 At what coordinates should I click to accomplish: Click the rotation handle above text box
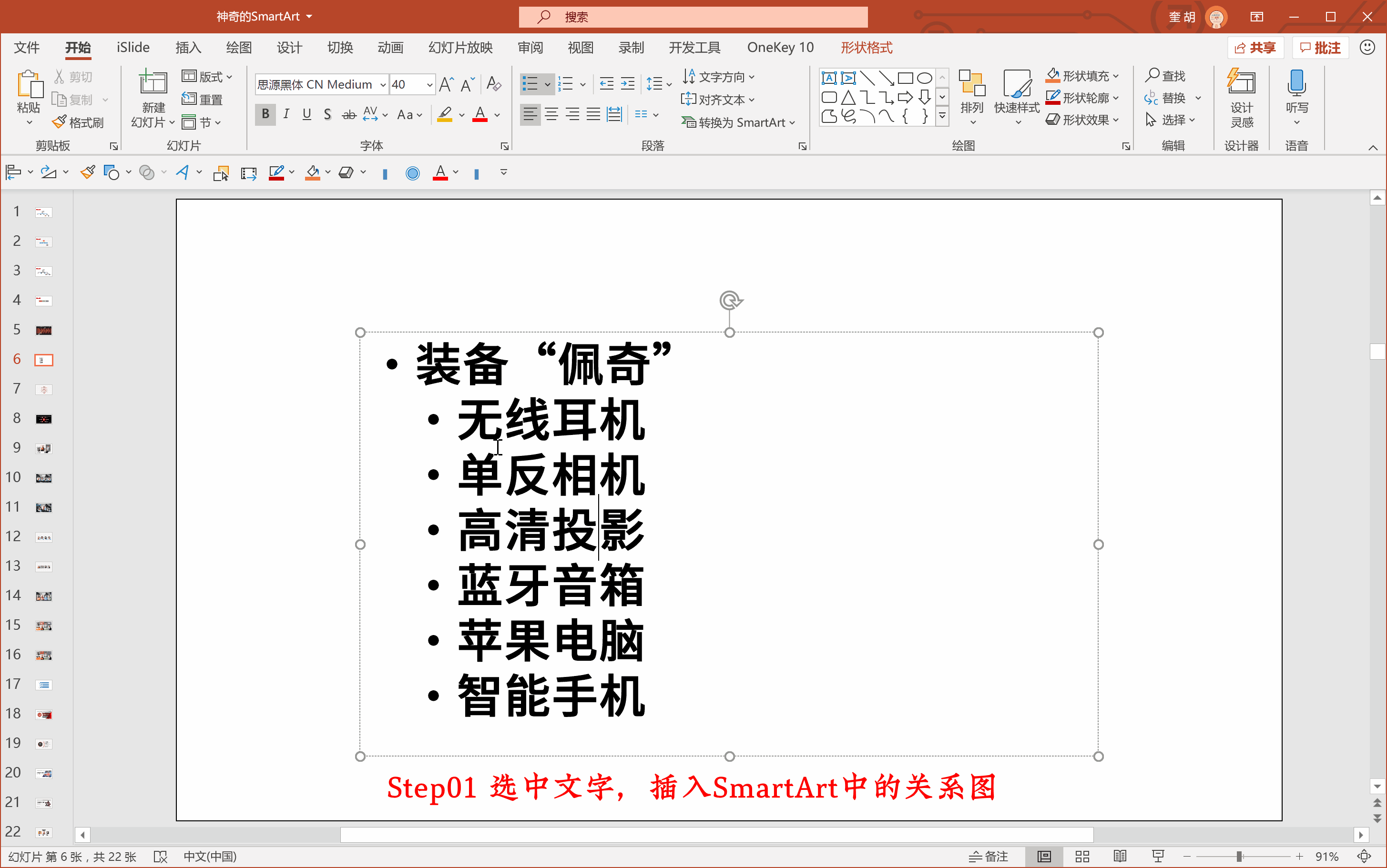click(x=730, y=300)
